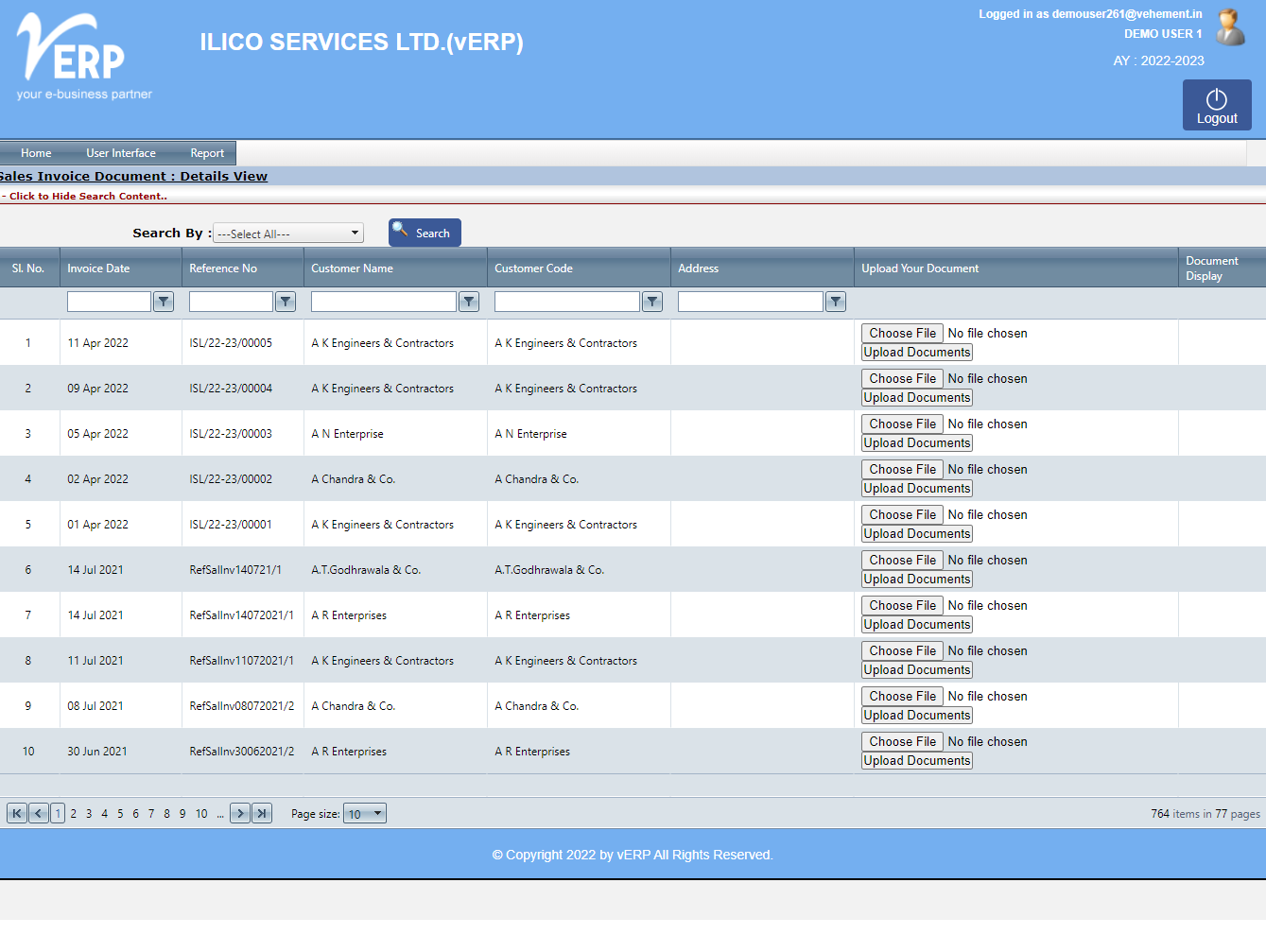Upload documents for invoice ISL/22-23/00003
Image resolution: width=1266 pixels, height=952 pixels.
point(917,443)
